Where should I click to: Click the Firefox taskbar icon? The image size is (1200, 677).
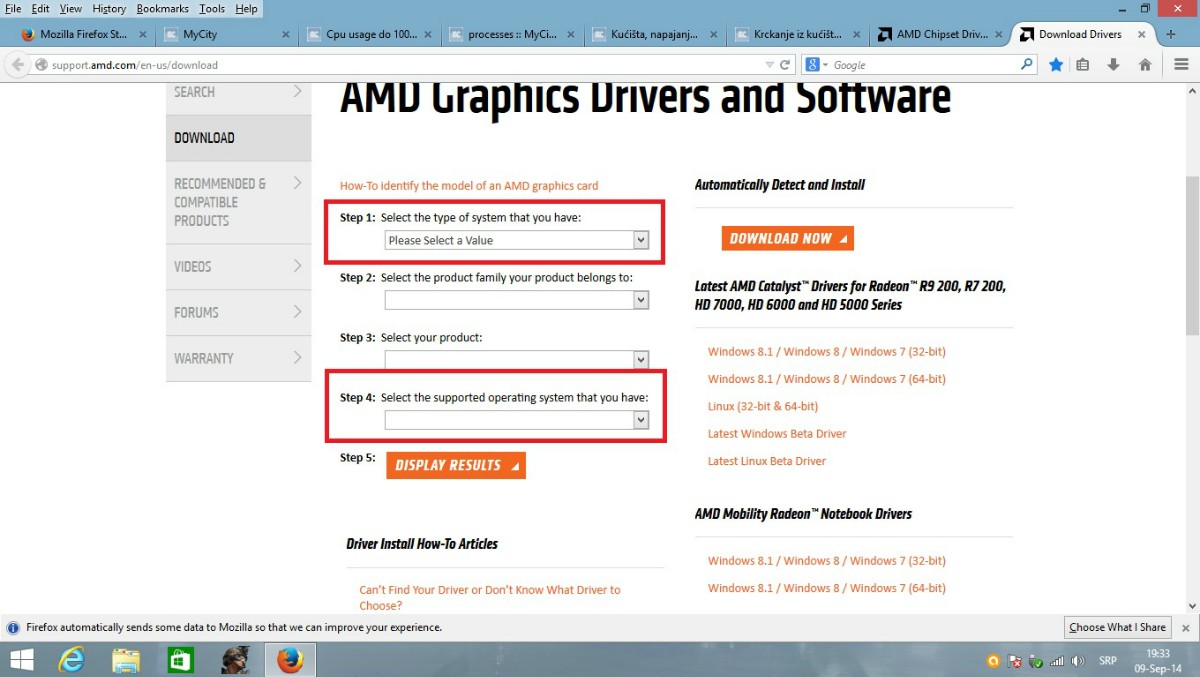tap(290, 660)
